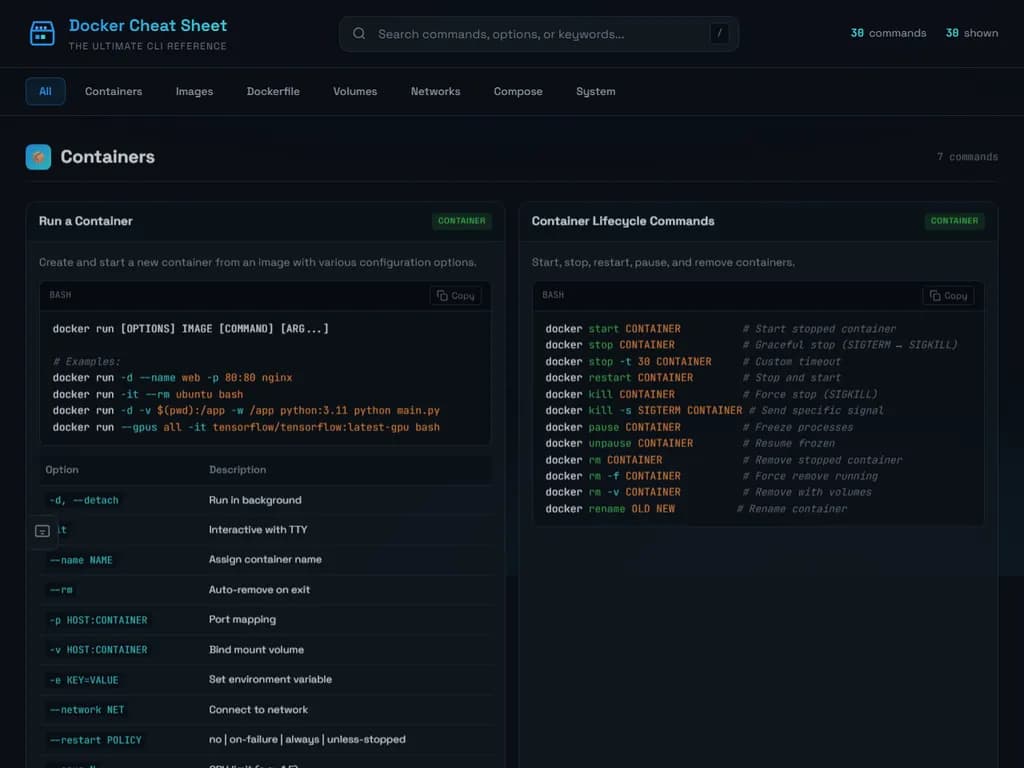Click the slash shortcut badge in the search bar
This screenshot has height=768, width=1024.
(x=719, y=33)
